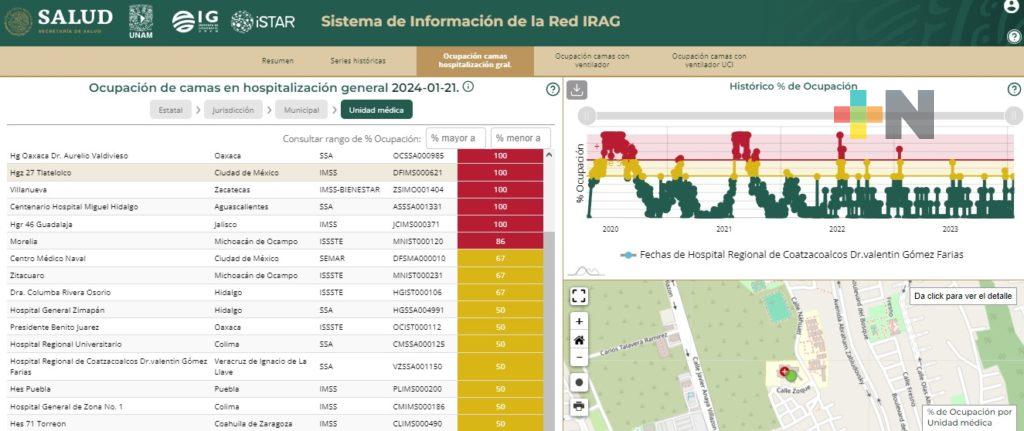Click the right handle of the date range slider
1024x431 pixels.
(x=1014, y=116)
